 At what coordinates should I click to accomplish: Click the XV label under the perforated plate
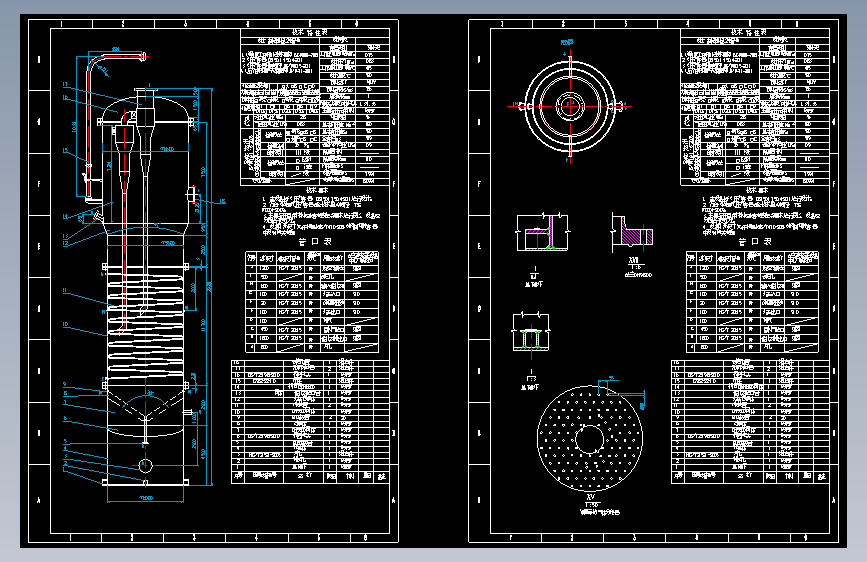590,497
